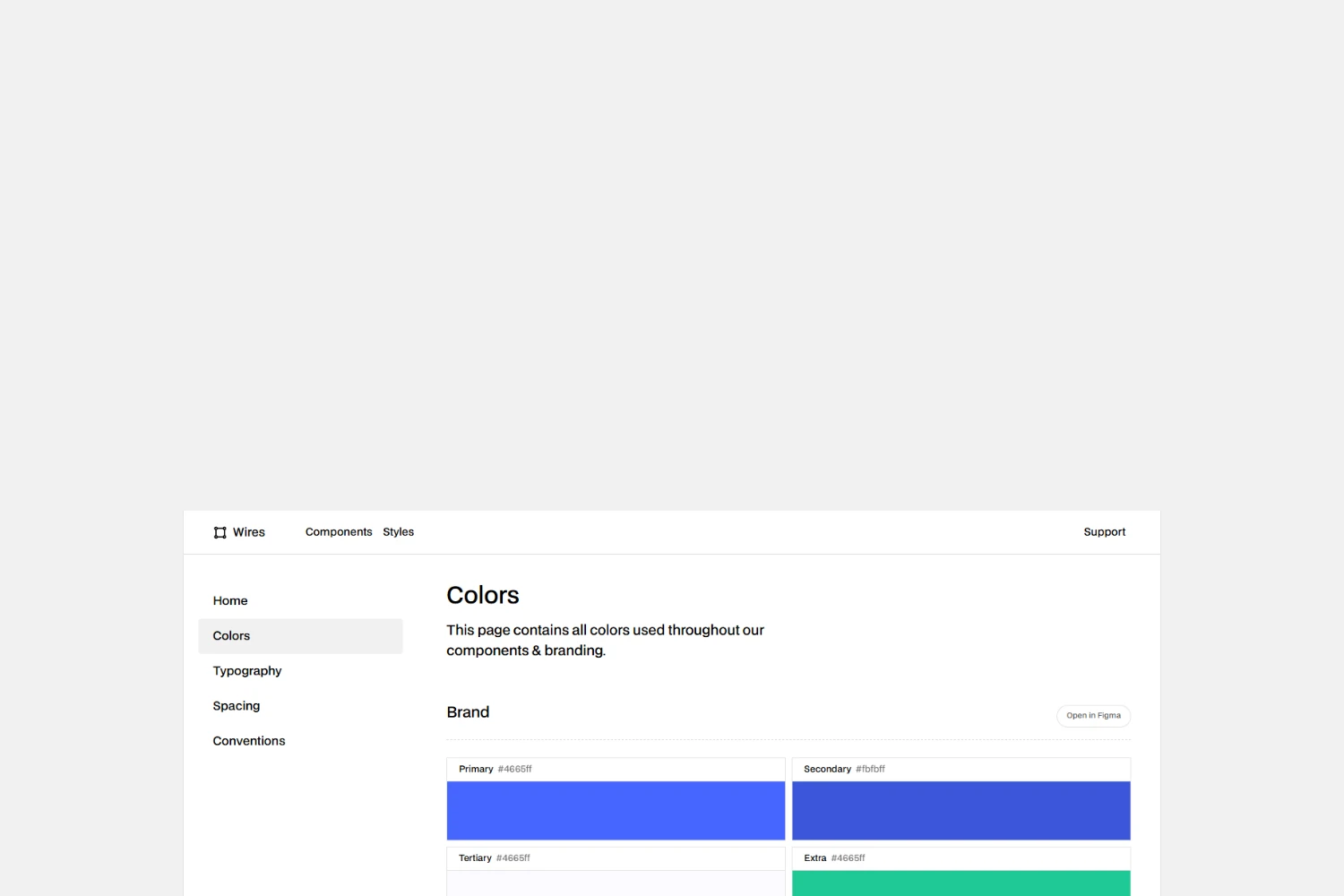Image resolution: width=1344 pixels, height=896 pixels.
Task: Open the Conventions page
Action: point(249,740)
